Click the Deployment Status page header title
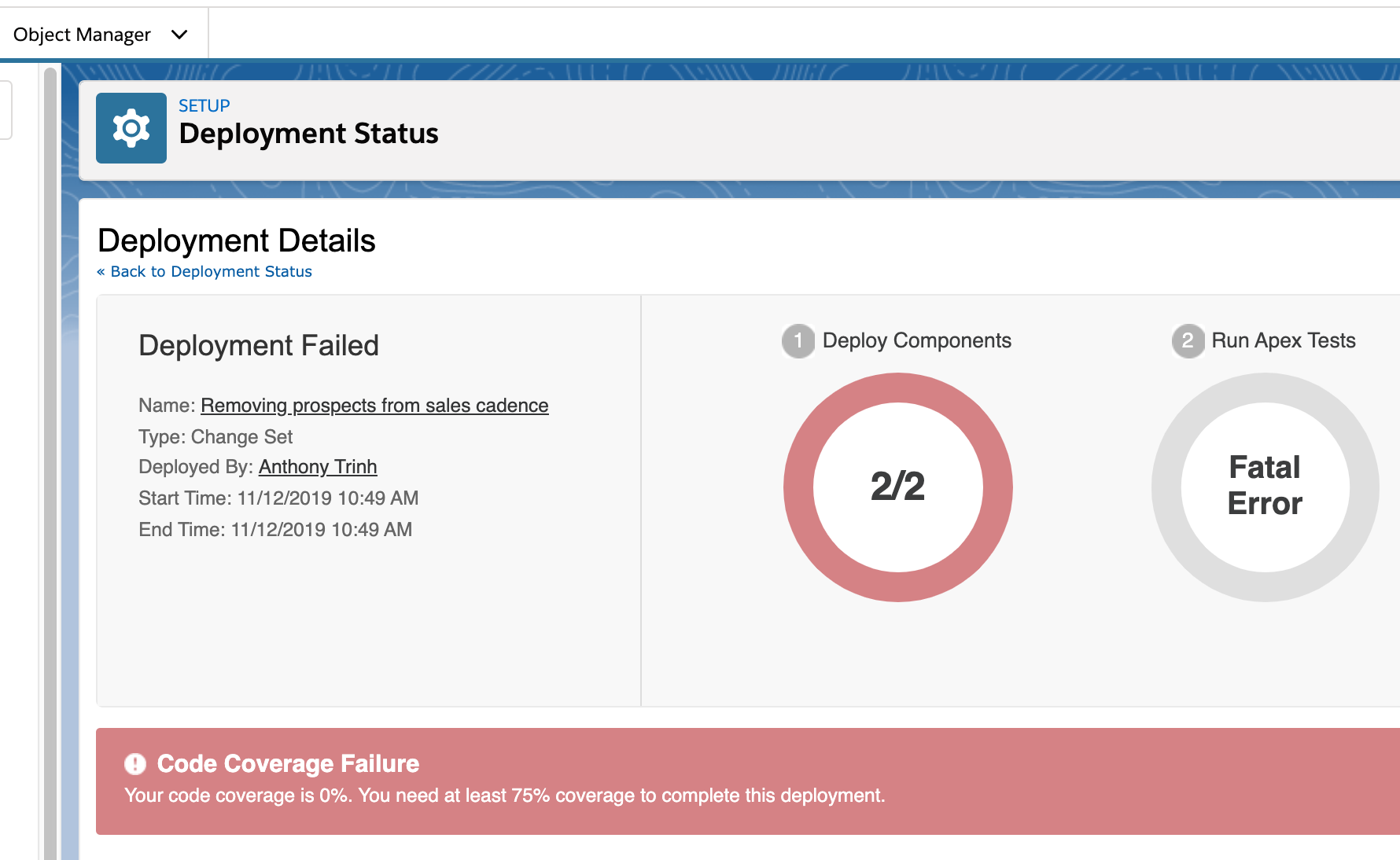This screenshot has width=1400, height=860. pos(308,134)
